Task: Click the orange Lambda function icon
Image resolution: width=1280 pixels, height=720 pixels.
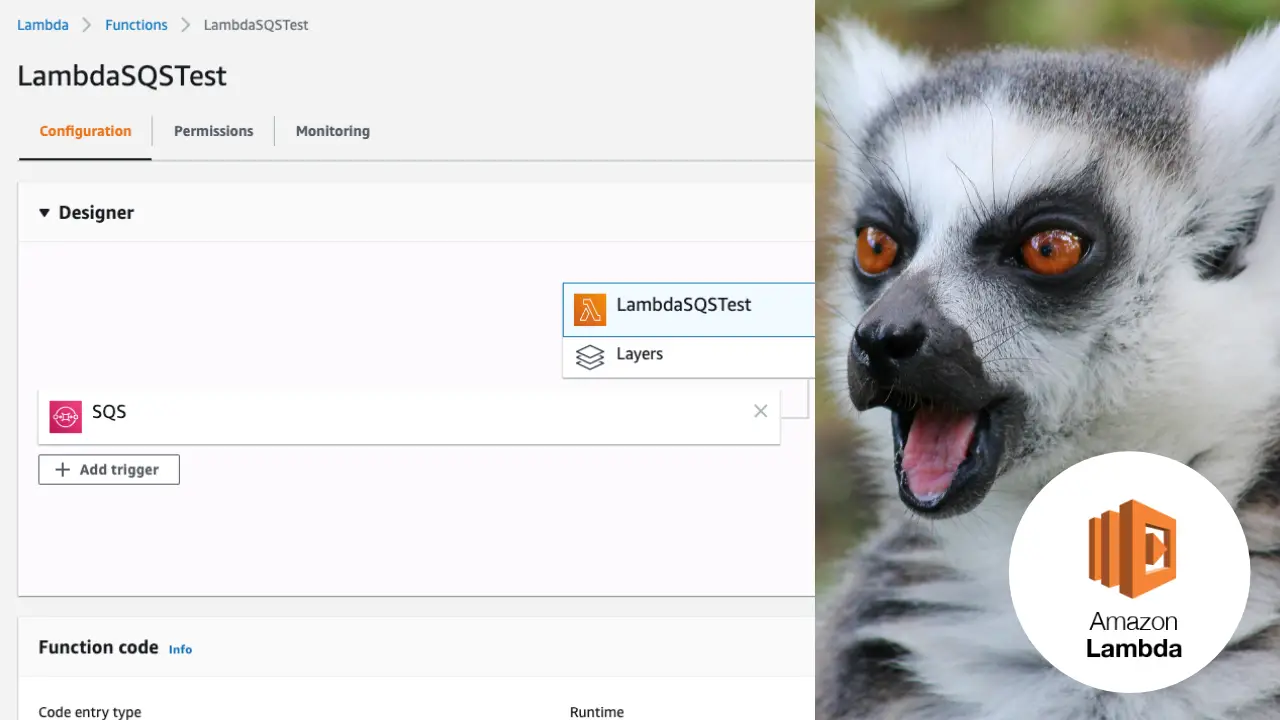Action: click(x=590, y=309)
